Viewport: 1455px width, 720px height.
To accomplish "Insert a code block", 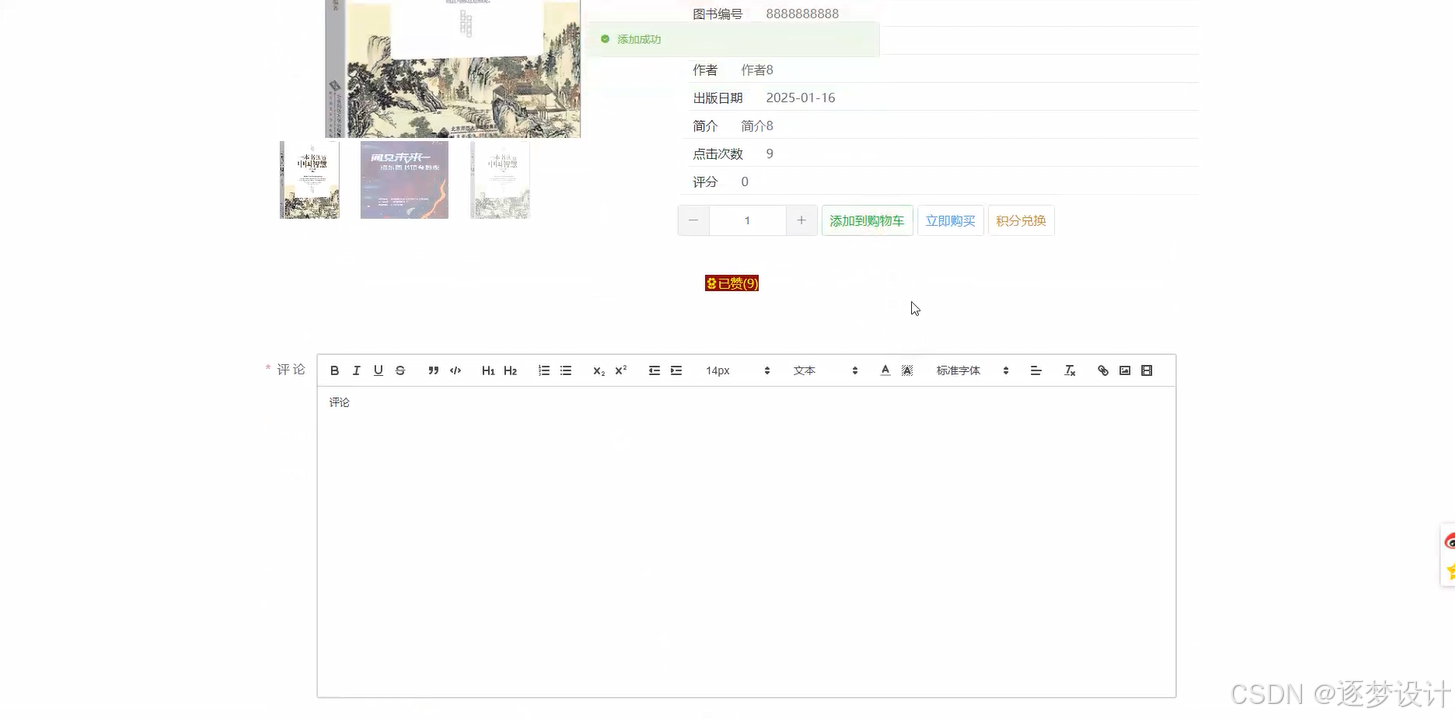I will pyautogui.click(x=455, y=370).
